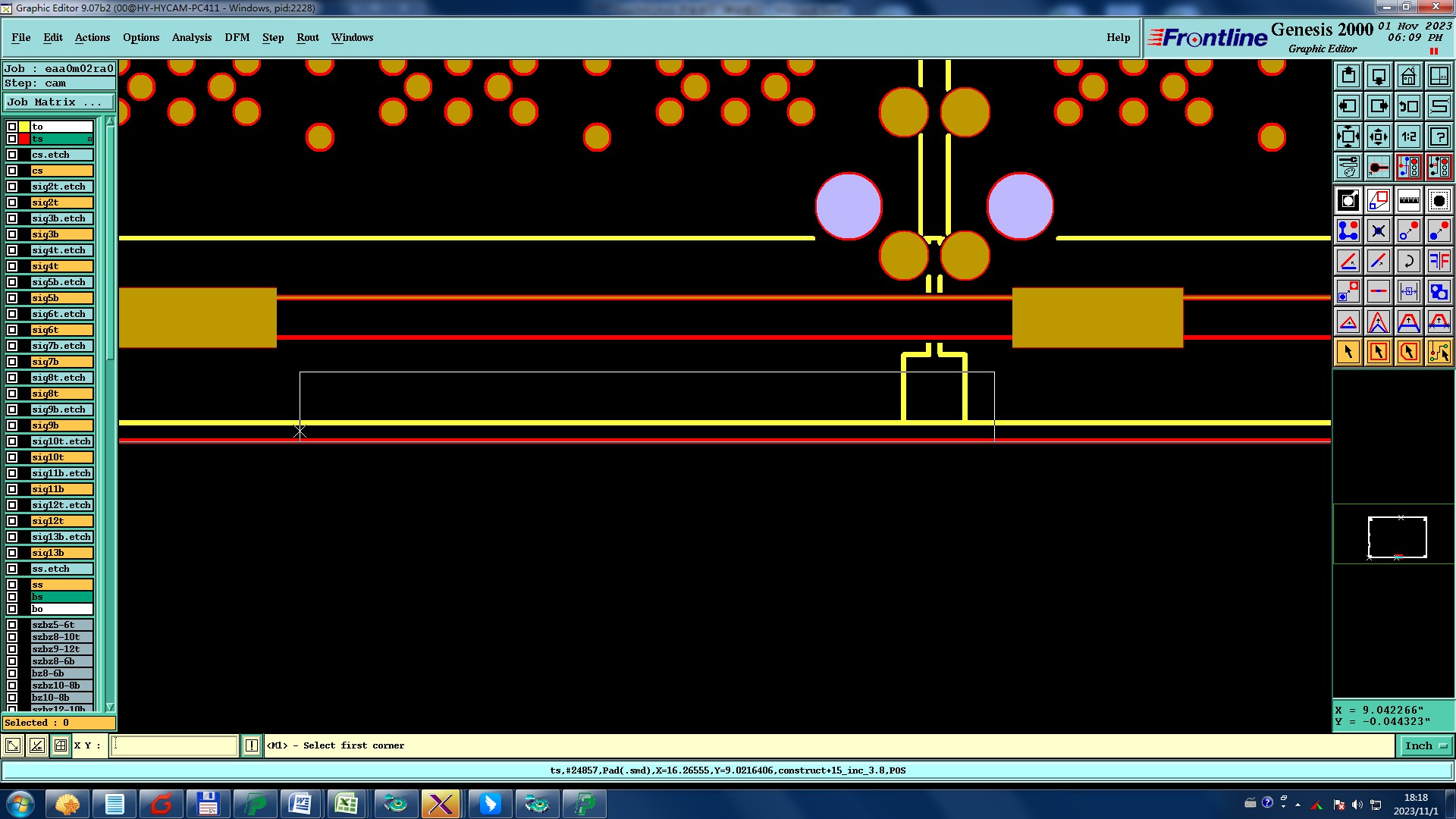Click the question mark zoom icon
Image resolution: width=1456 pixels, height=819 pixels.
pyautogui.click(x=1439, y=136)
